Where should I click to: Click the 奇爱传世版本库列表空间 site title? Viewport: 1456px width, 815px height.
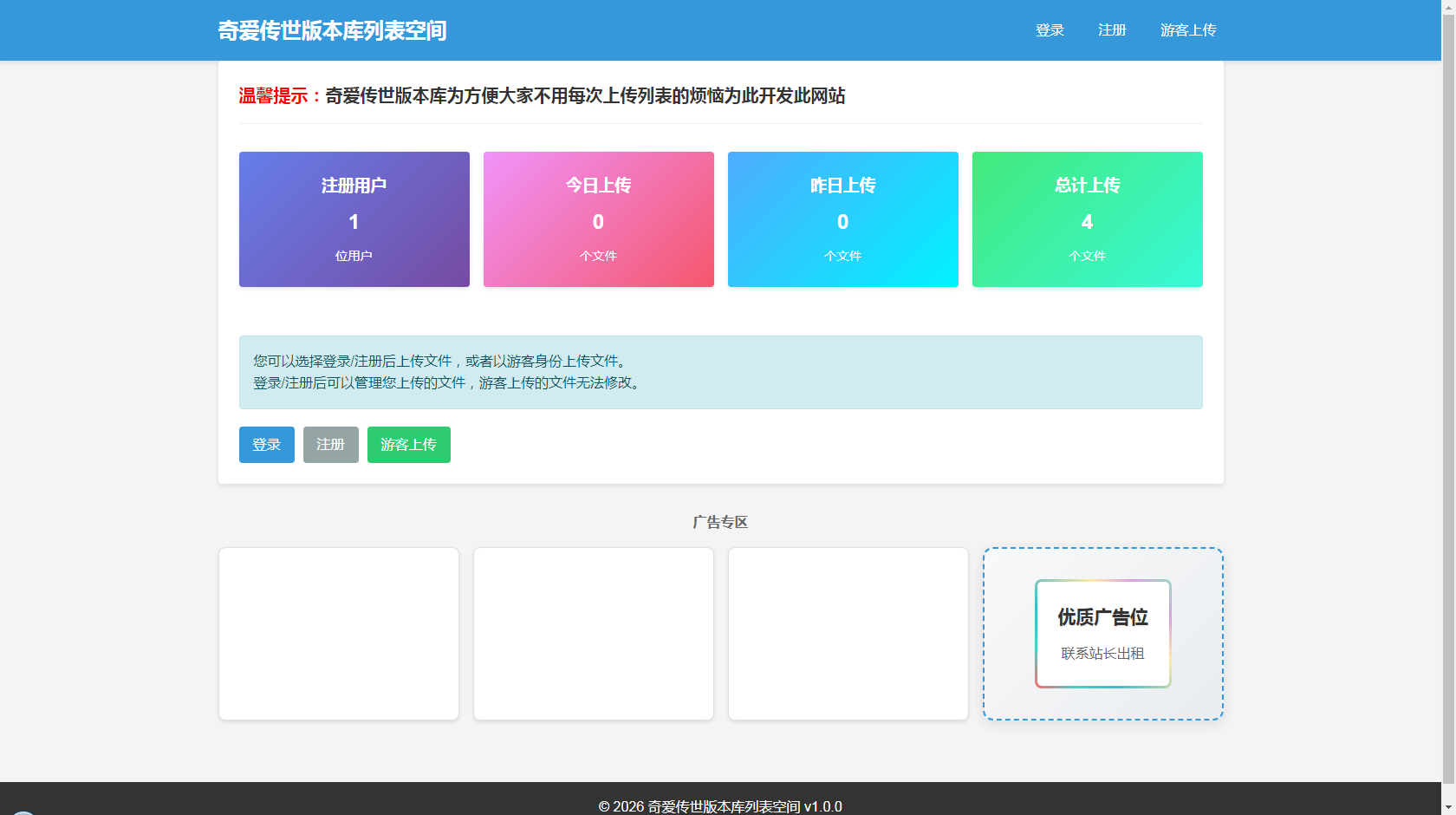point(332,30)
